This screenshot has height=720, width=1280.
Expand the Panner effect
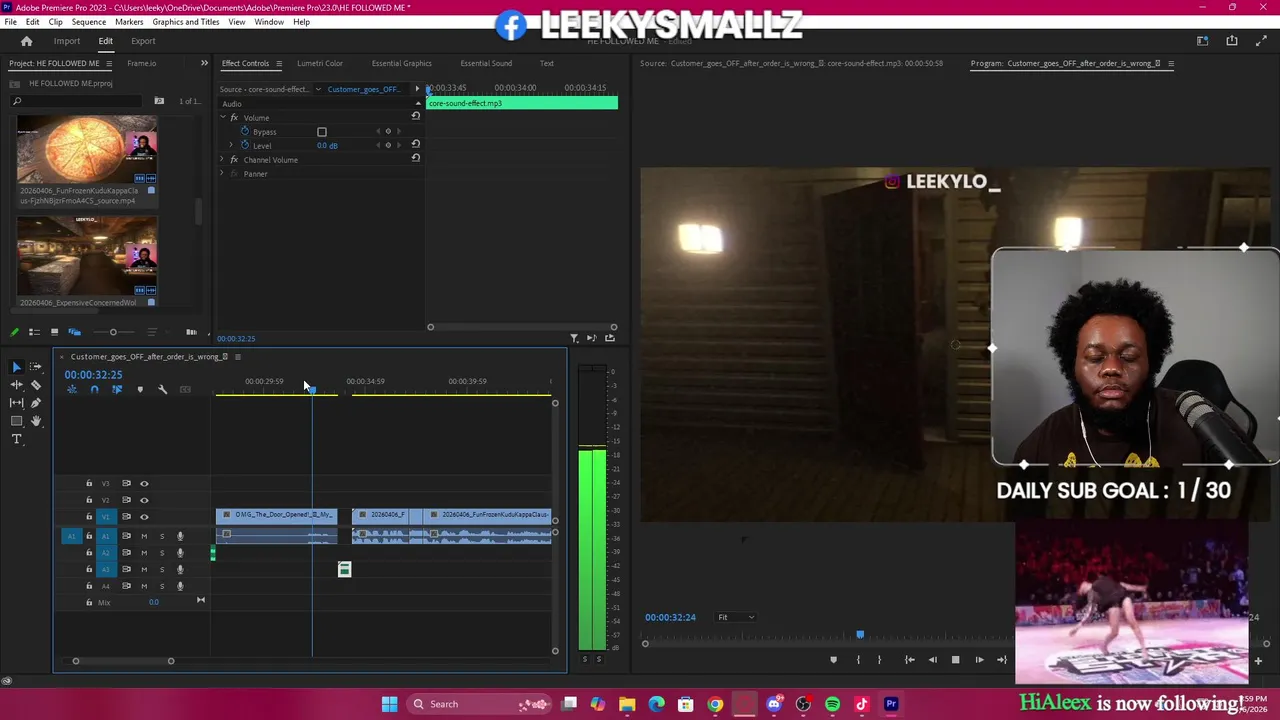click(223, 174)
